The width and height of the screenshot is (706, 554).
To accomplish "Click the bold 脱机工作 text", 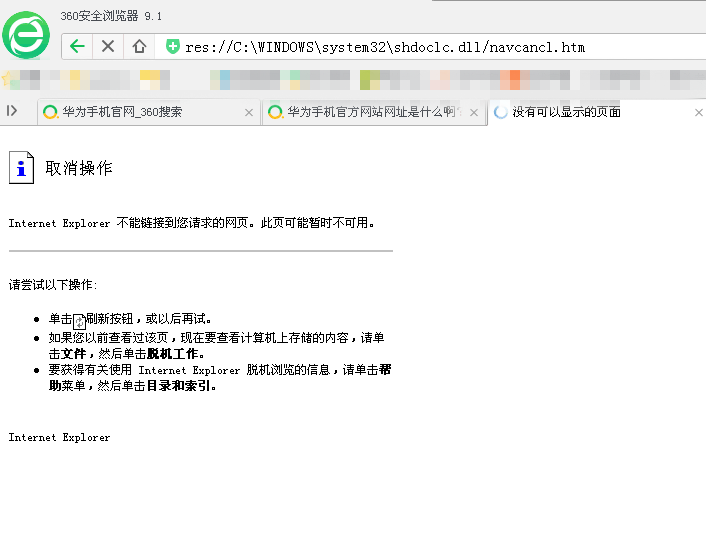I will click(x=172, y=354).
